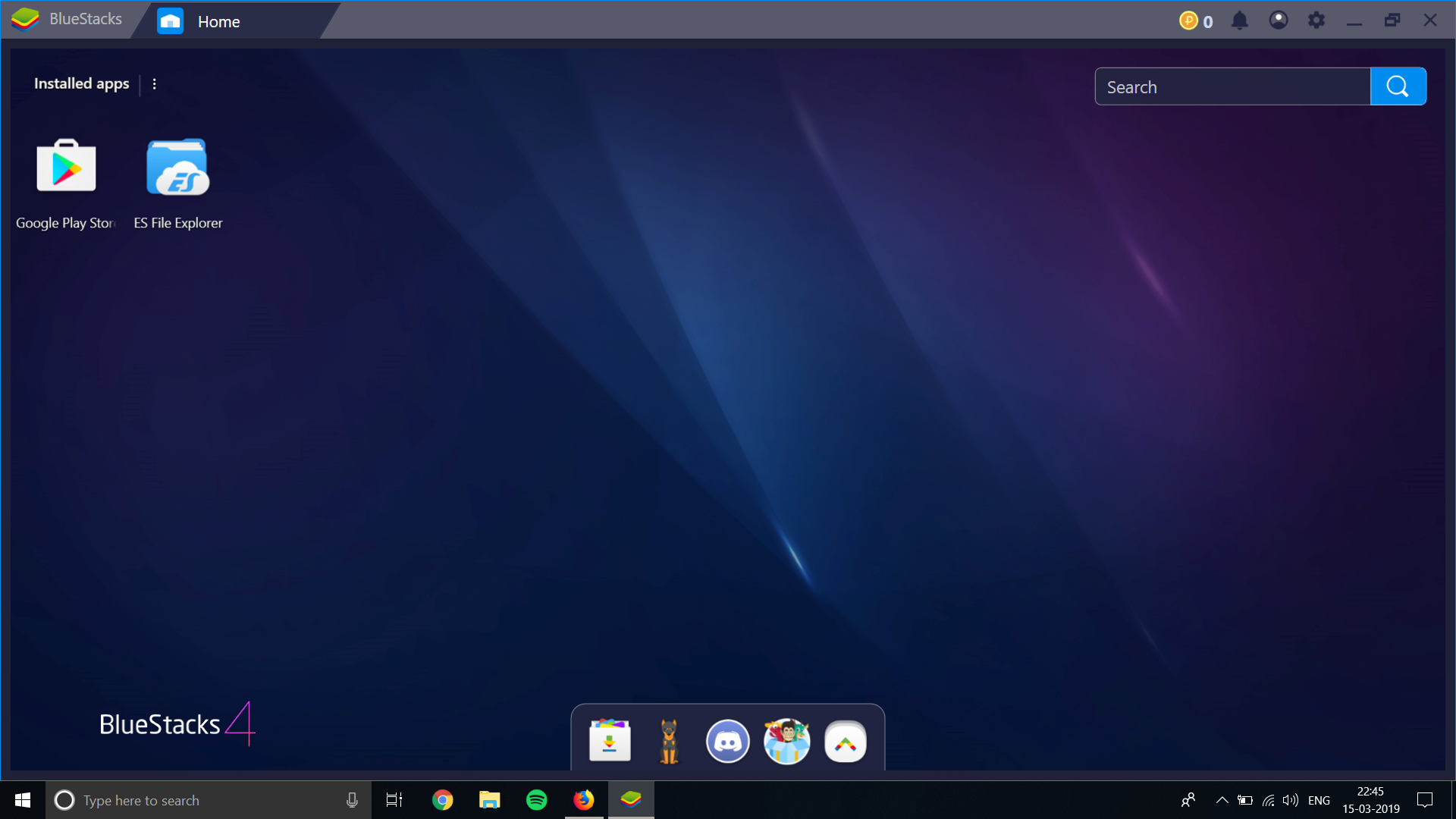
Task: Open the app center dock icon
Action: click(610, 741)
